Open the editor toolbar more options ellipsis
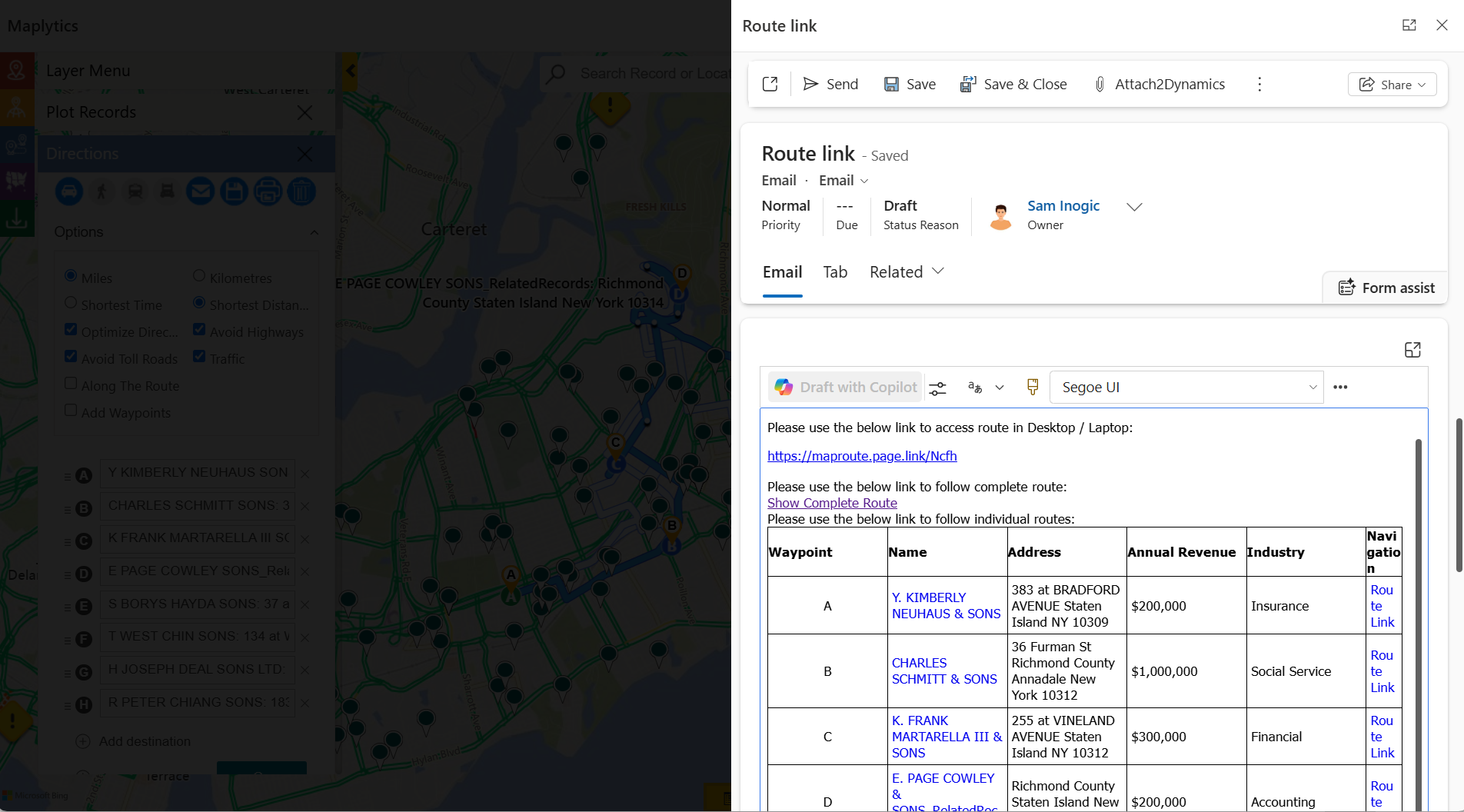Image resolution: width=1464 pixels, height=812 pixels. click(x=1340, y=387)
